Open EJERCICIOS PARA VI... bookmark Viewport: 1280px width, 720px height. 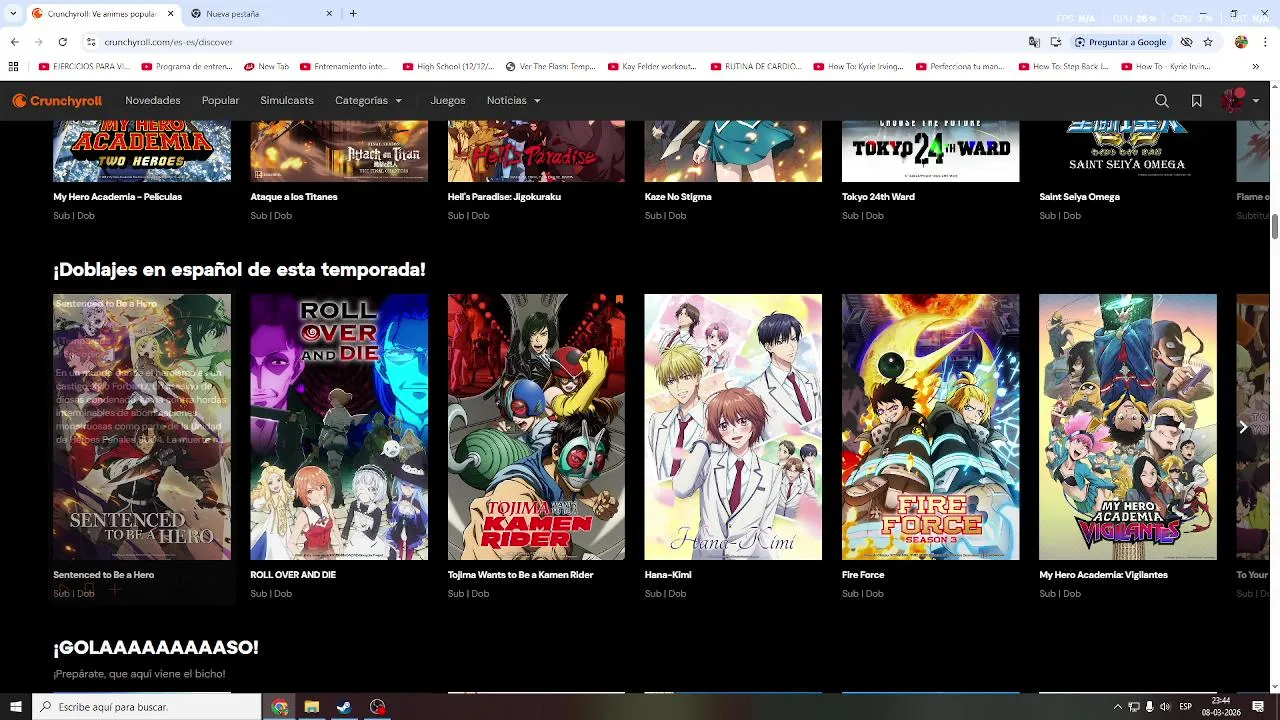tap(84, 67)
